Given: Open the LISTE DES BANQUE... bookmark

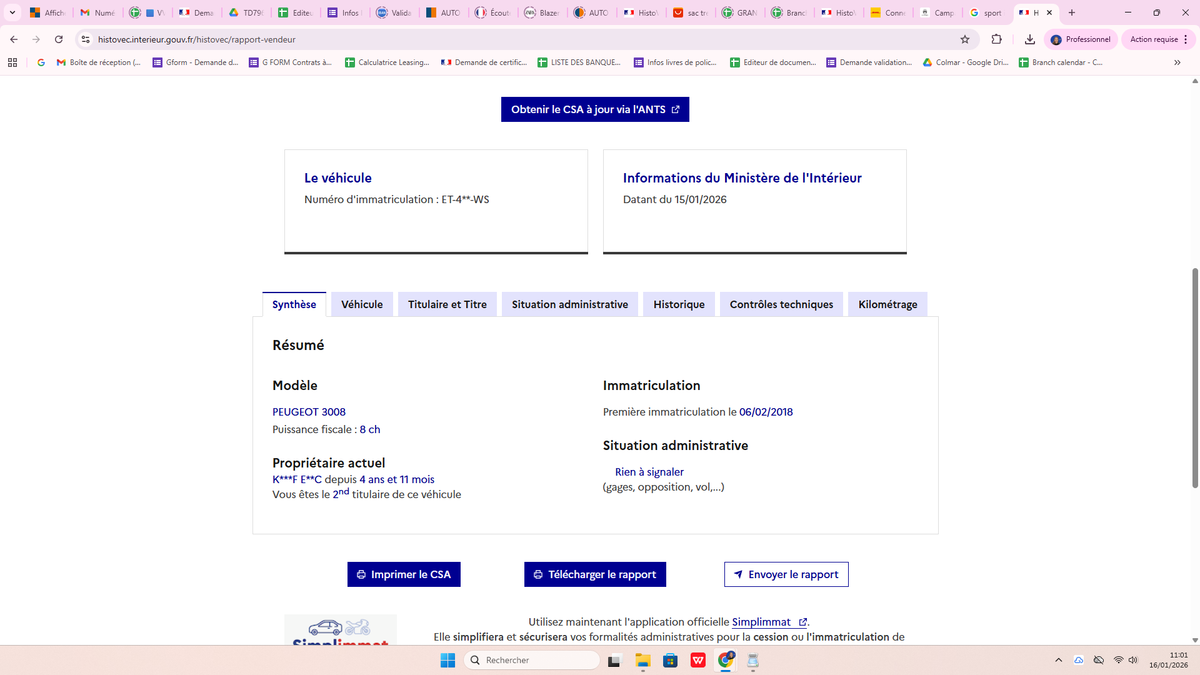Looking at the screenshot, I should 579,62.
